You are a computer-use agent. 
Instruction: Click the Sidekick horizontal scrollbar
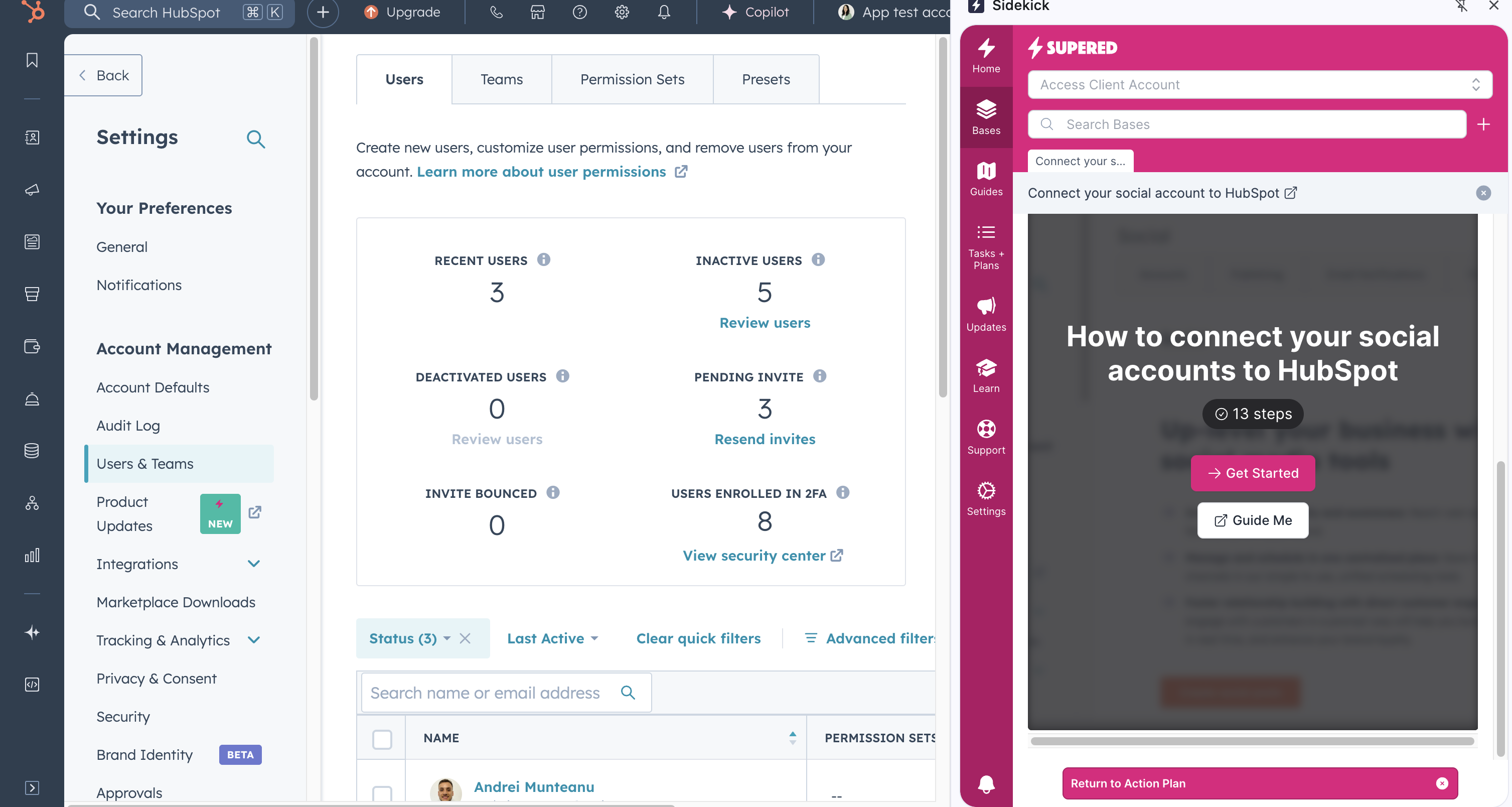coord(1252,741)
